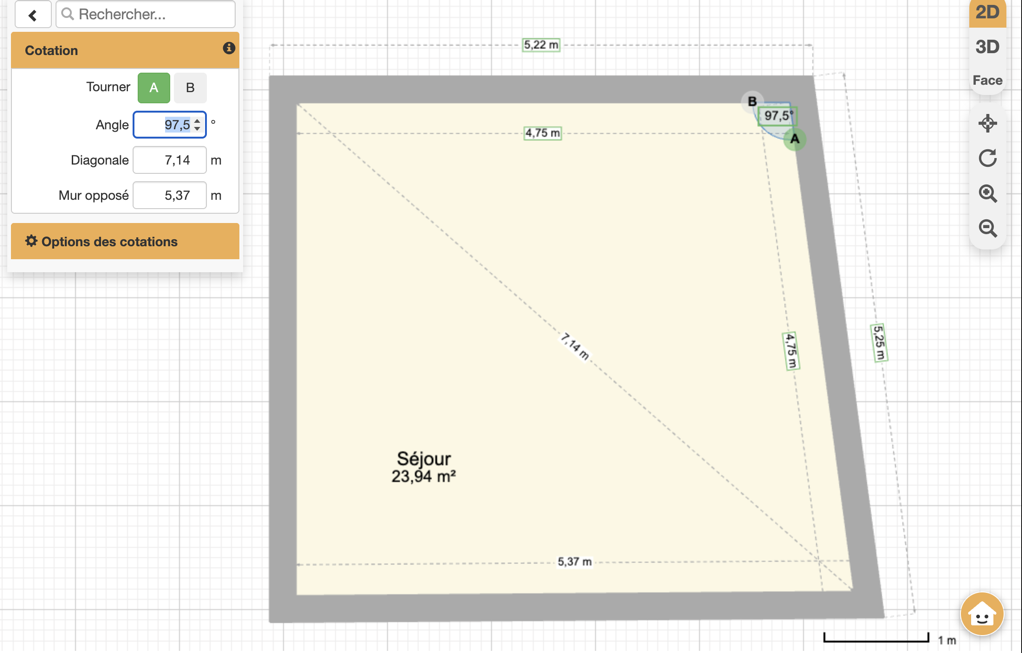Select rotation pivot B button
This screenshot has width=1022, height=653.
[x=190, y=88]
